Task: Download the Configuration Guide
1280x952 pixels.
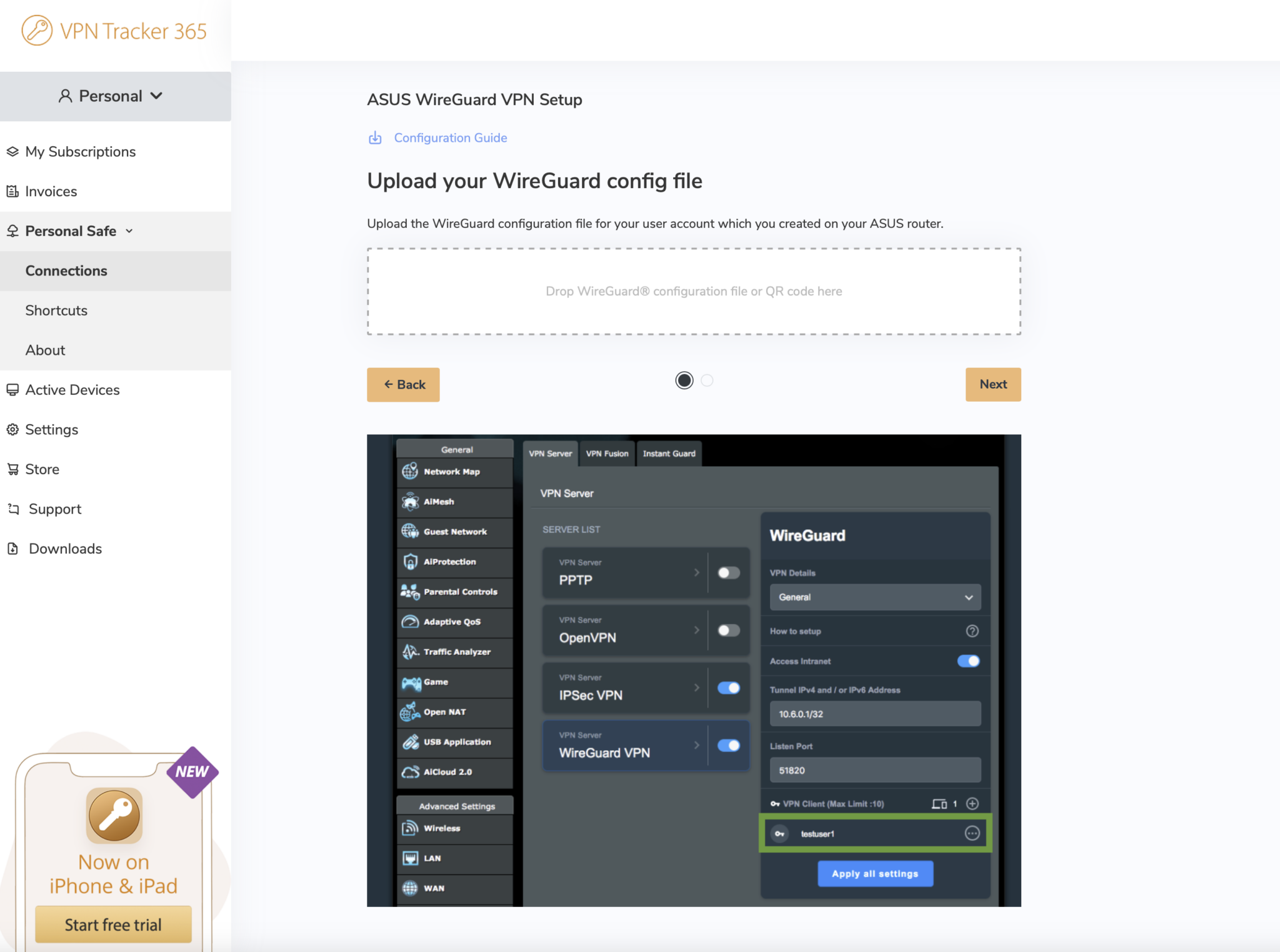Action: point(450,137)
